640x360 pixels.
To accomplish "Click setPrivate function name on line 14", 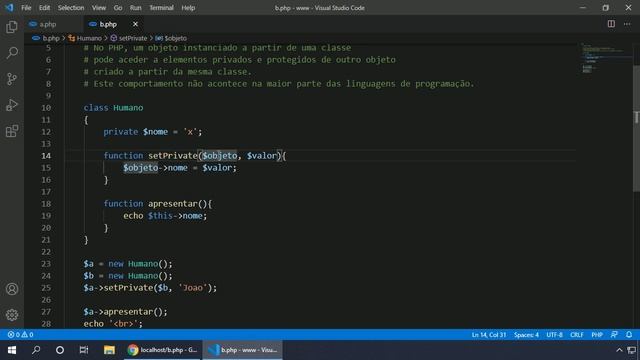I will pos(173,156).
